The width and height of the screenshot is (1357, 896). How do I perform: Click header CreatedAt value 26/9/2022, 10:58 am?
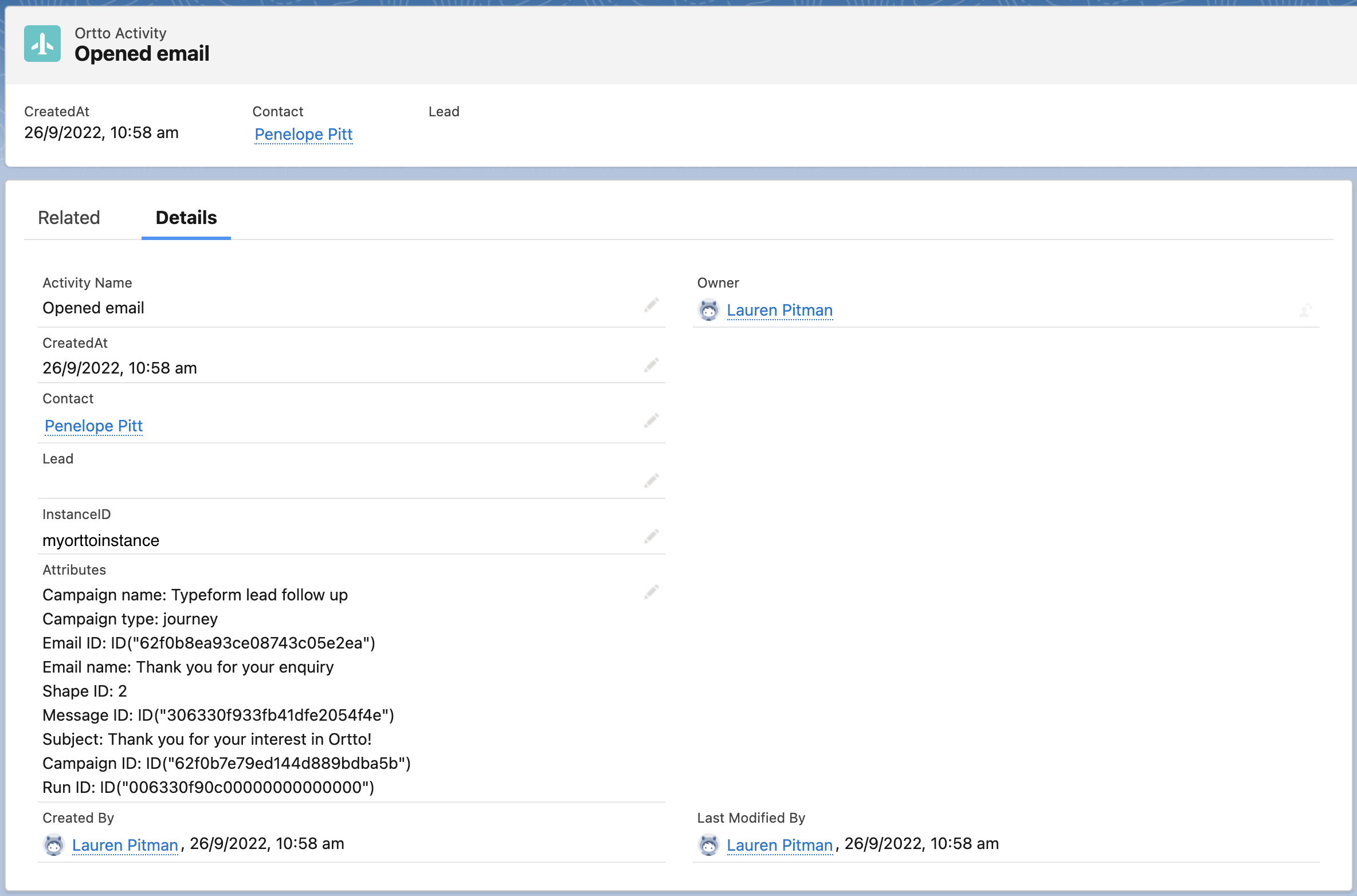click(x=101, y=133)
